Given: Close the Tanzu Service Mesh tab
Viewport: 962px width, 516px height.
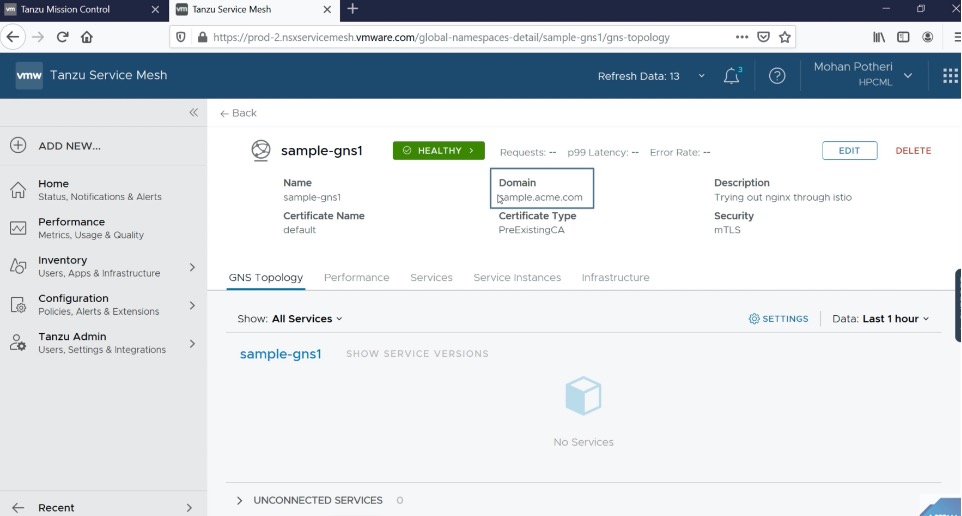Looking at the screenshot, I should [x=327, y=9].
